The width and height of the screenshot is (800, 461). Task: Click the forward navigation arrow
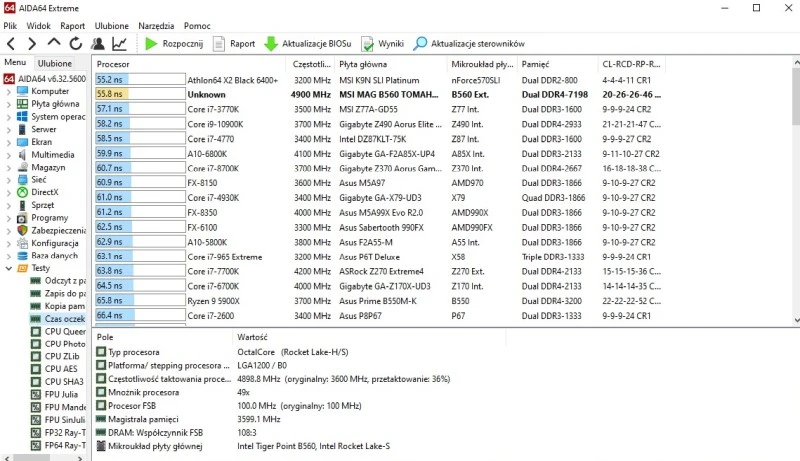(x=32, y=44)
